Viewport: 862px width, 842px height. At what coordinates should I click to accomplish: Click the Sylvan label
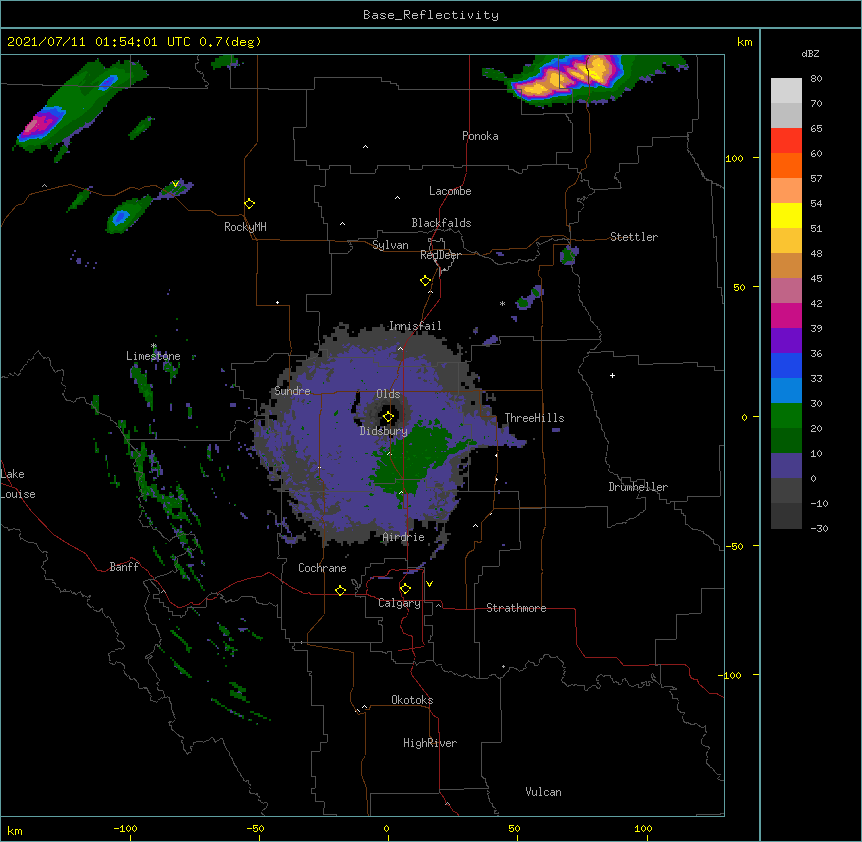pyautogui.click(x=390, y=245)
